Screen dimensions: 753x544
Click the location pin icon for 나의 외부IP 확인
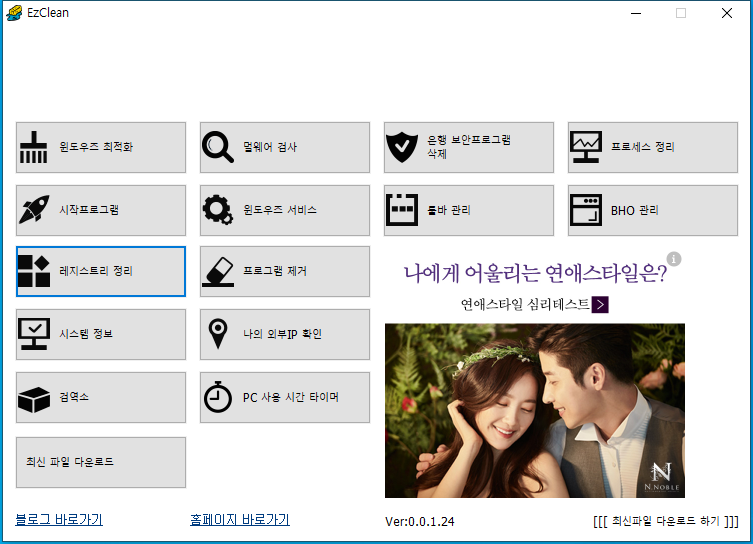[218, 334]
